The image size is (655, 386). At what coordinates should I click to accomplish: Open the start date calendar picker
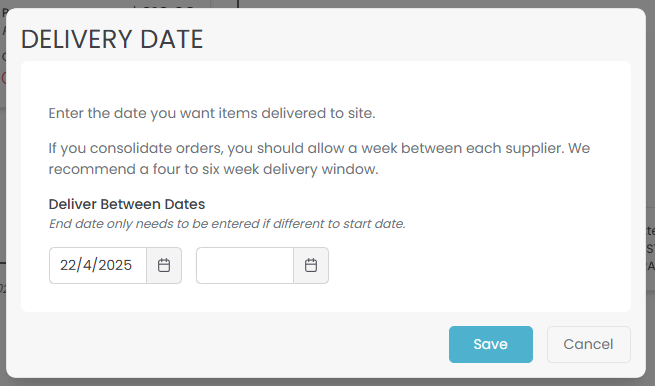164,265
